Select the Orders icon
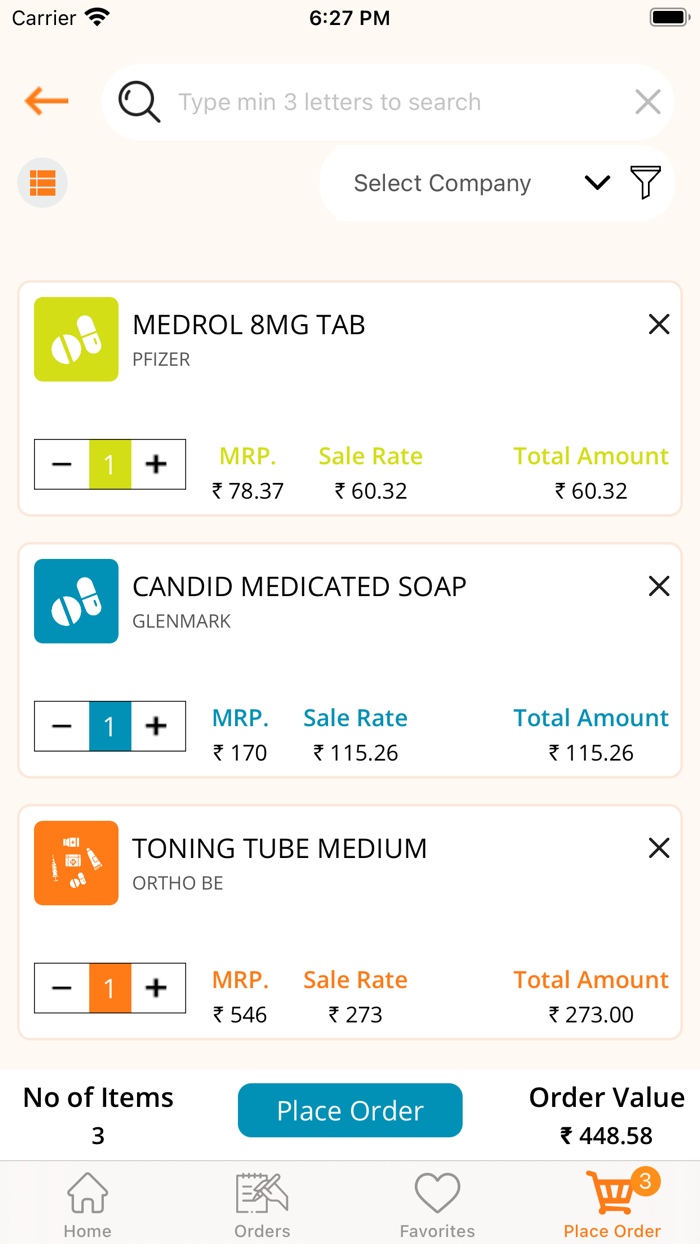This screenshot has height=1244, width=700. coord(262,1203)
